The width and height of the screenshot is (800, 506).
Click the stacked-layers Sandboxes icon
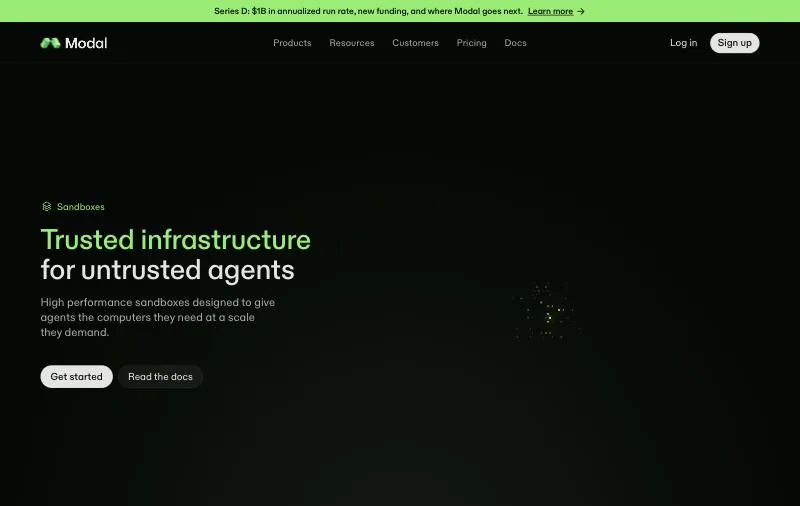pos(46,207)
